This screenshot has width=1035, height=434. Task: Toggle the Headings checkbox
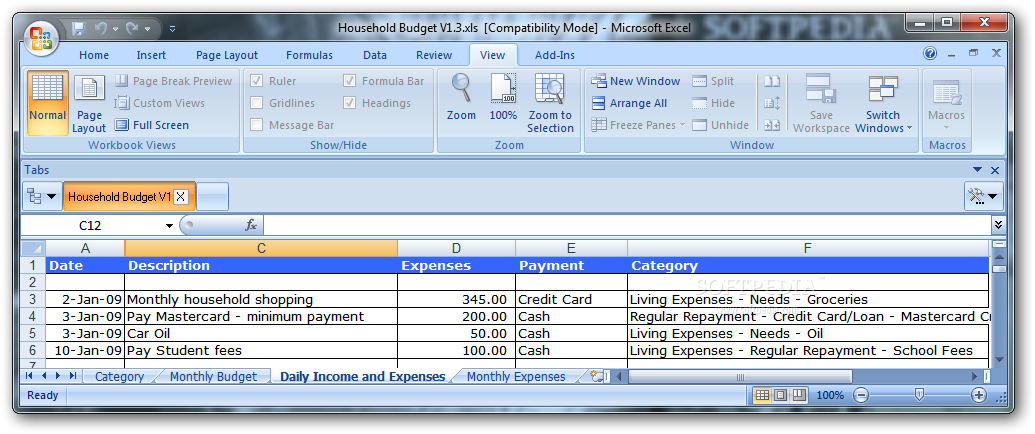pyautogui.click(x=350, y=103)
